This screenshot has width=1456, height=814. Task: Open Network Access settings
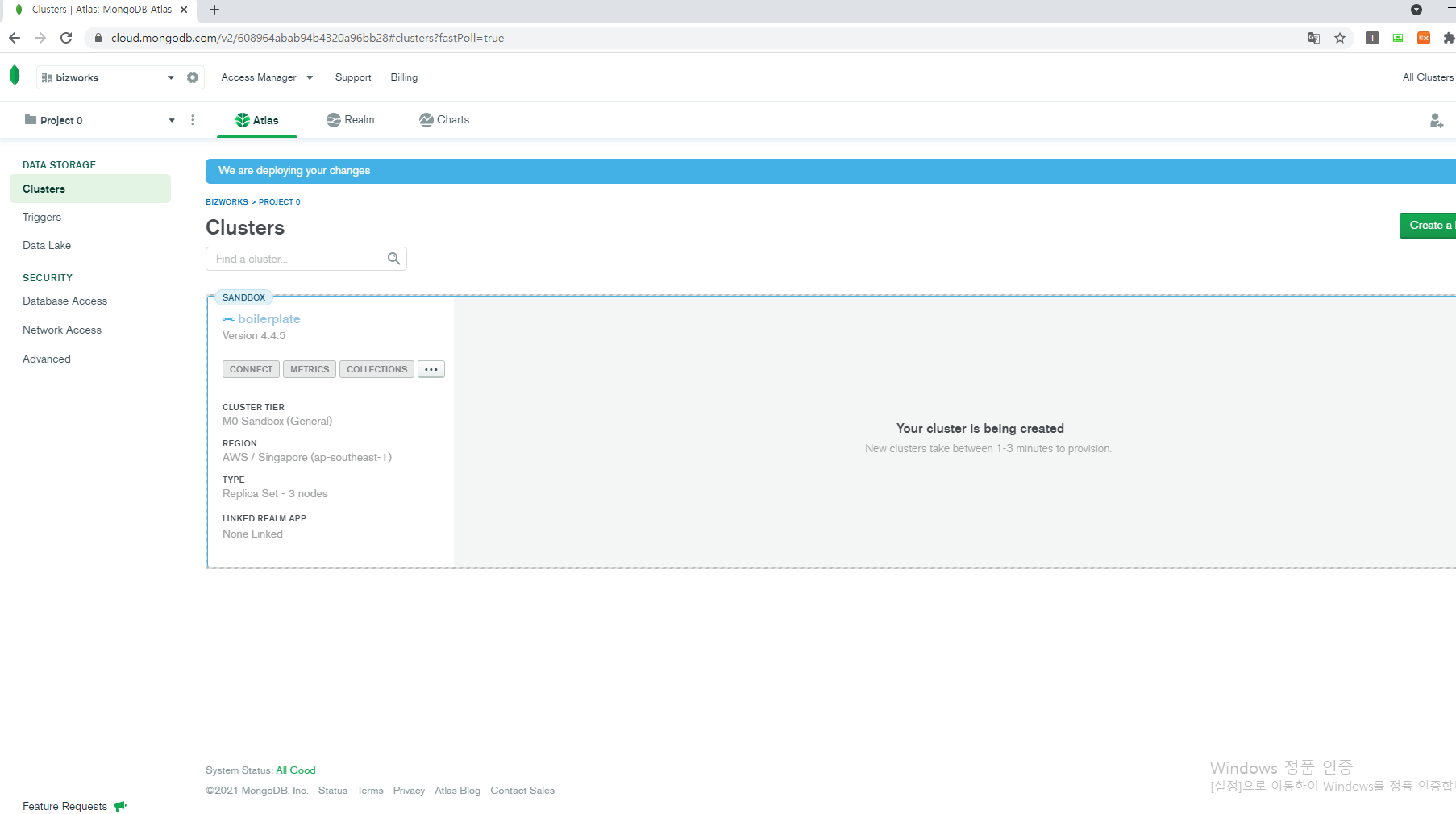(62, 330)
